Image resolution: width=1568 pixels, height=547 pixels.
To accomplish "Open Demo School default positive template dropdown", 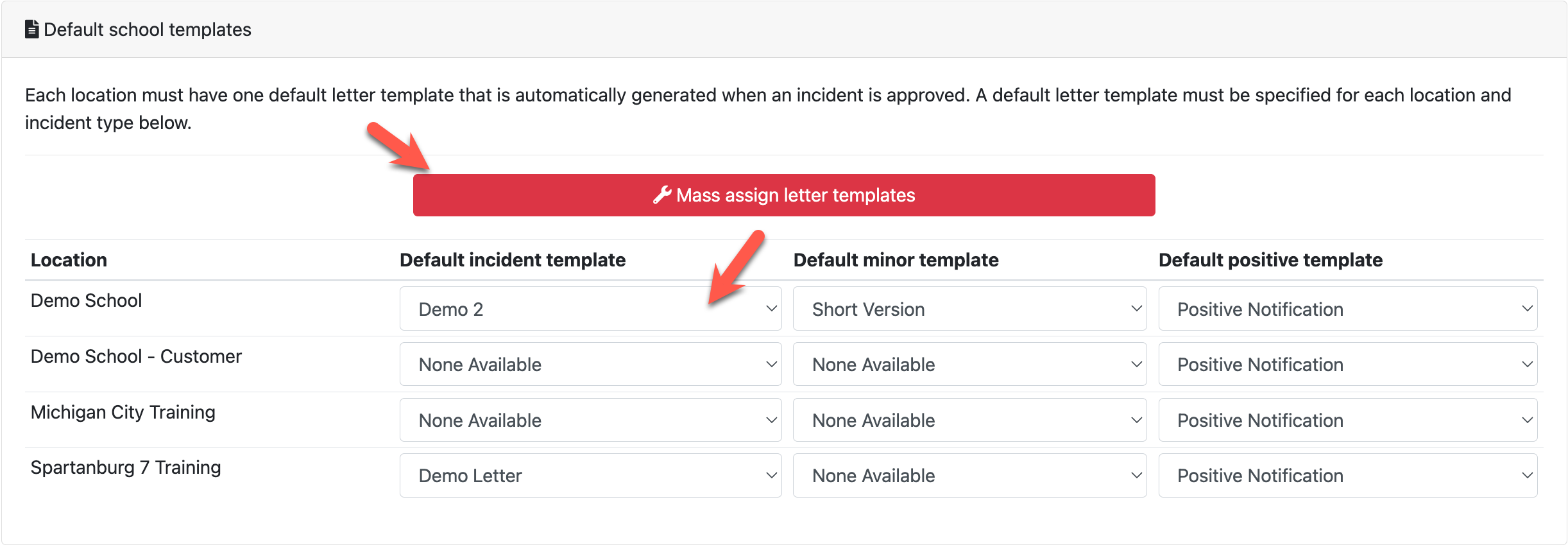I will point(1347,309).
